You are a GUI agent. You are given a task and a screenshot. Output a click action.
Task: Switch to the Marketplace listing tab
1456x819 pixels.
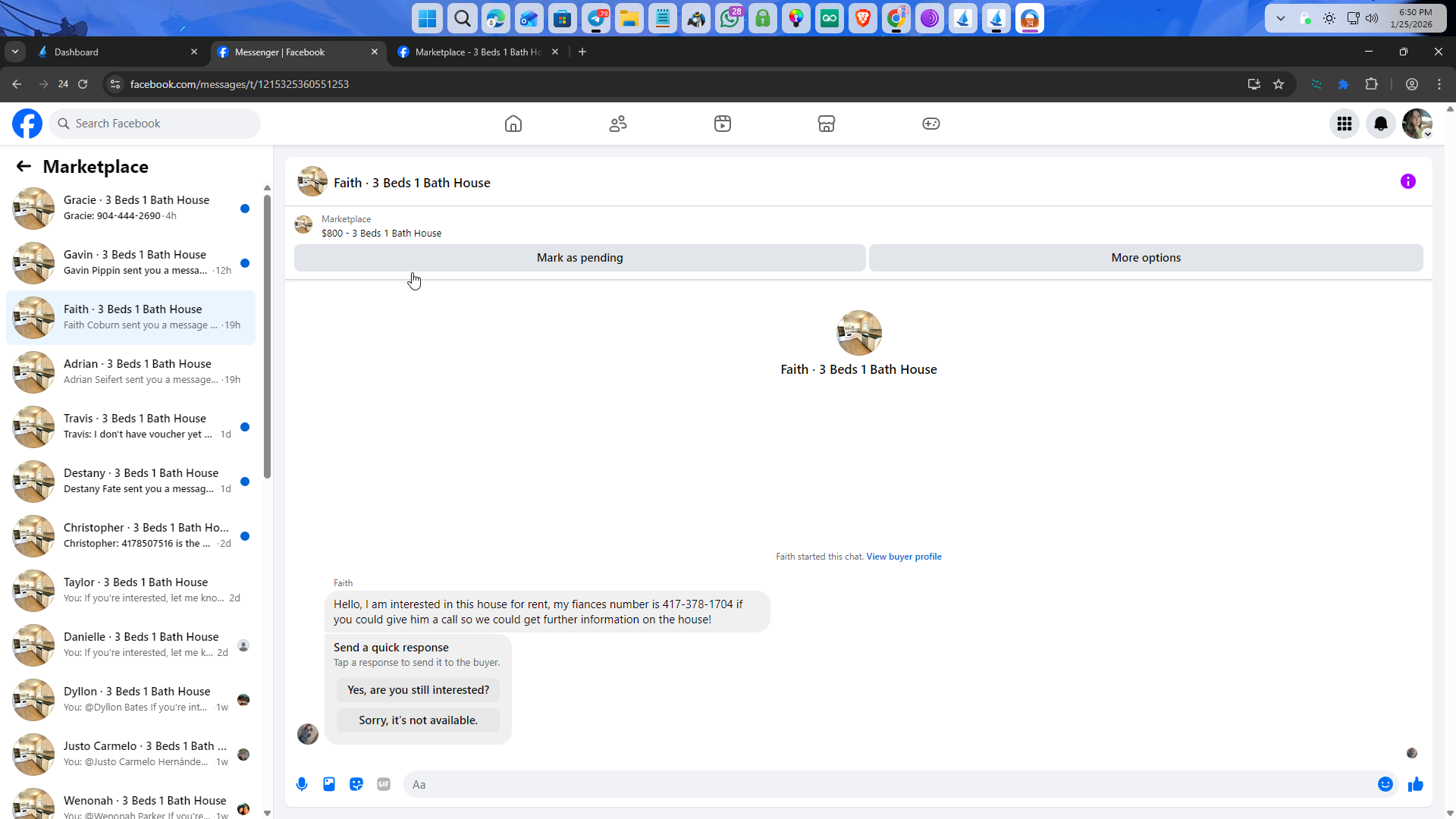click(478, 52)
